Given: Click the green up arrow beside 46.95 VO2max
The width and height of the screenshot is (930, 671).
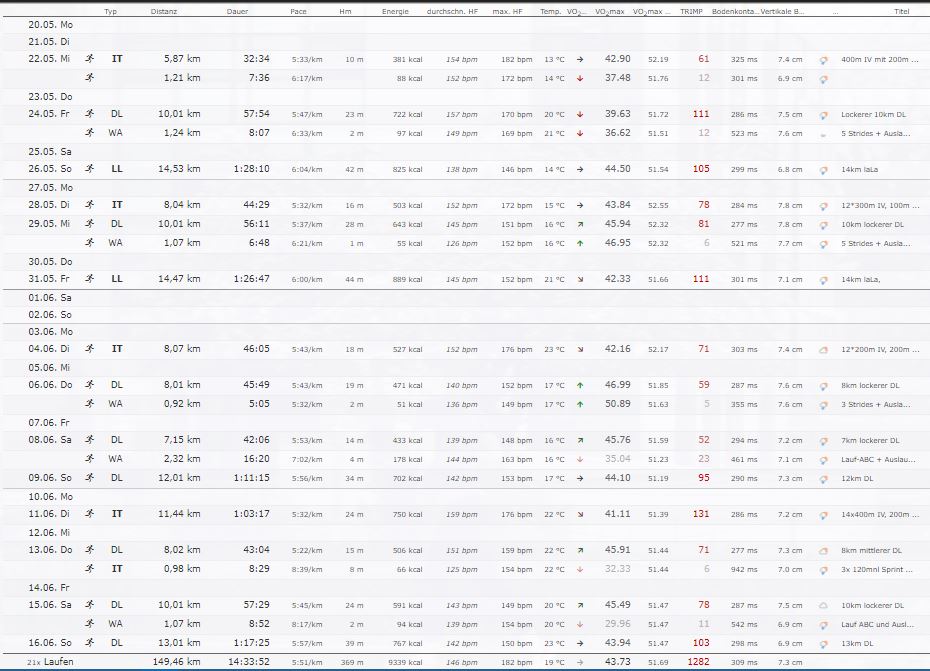Looking at the screenshot, I should [x=580, y=243].
